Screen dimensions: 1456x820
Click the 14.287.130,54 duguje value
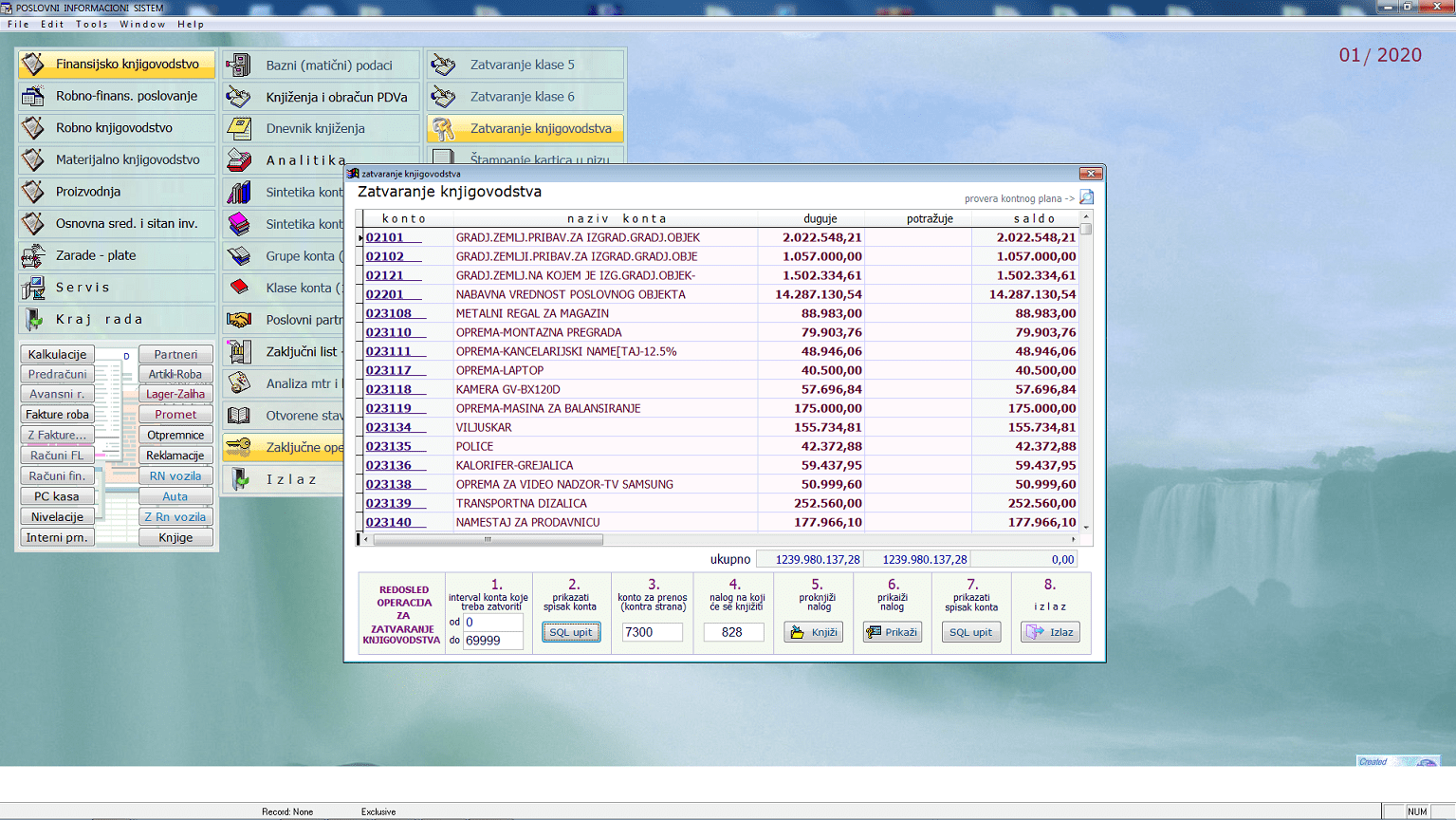(x=819, y=294)
